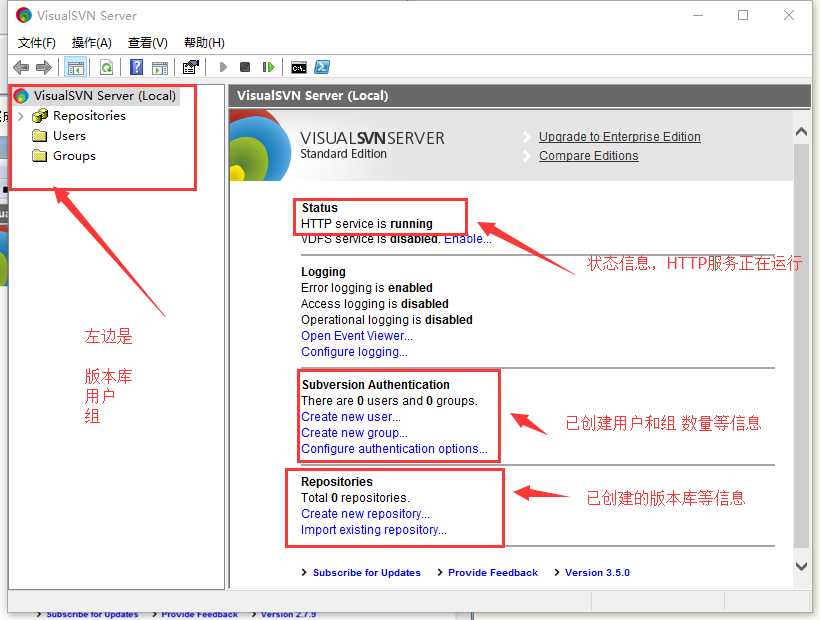Viewport: 820px width, 620px height.
Task: Select the Groups folder icon in the tree
Action: pyautogui.click(x=39, y=156)
